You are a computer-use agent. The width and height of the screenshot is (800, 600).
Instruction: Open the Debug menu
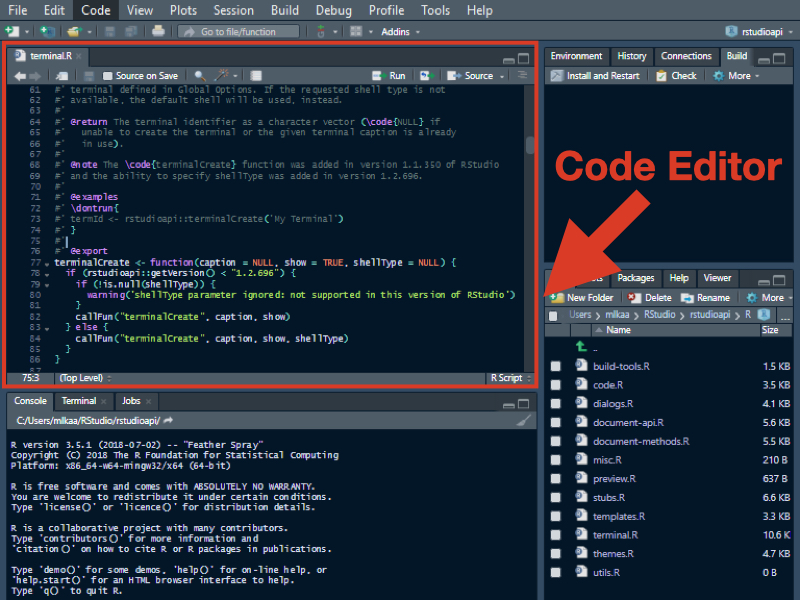click(334, 10)
